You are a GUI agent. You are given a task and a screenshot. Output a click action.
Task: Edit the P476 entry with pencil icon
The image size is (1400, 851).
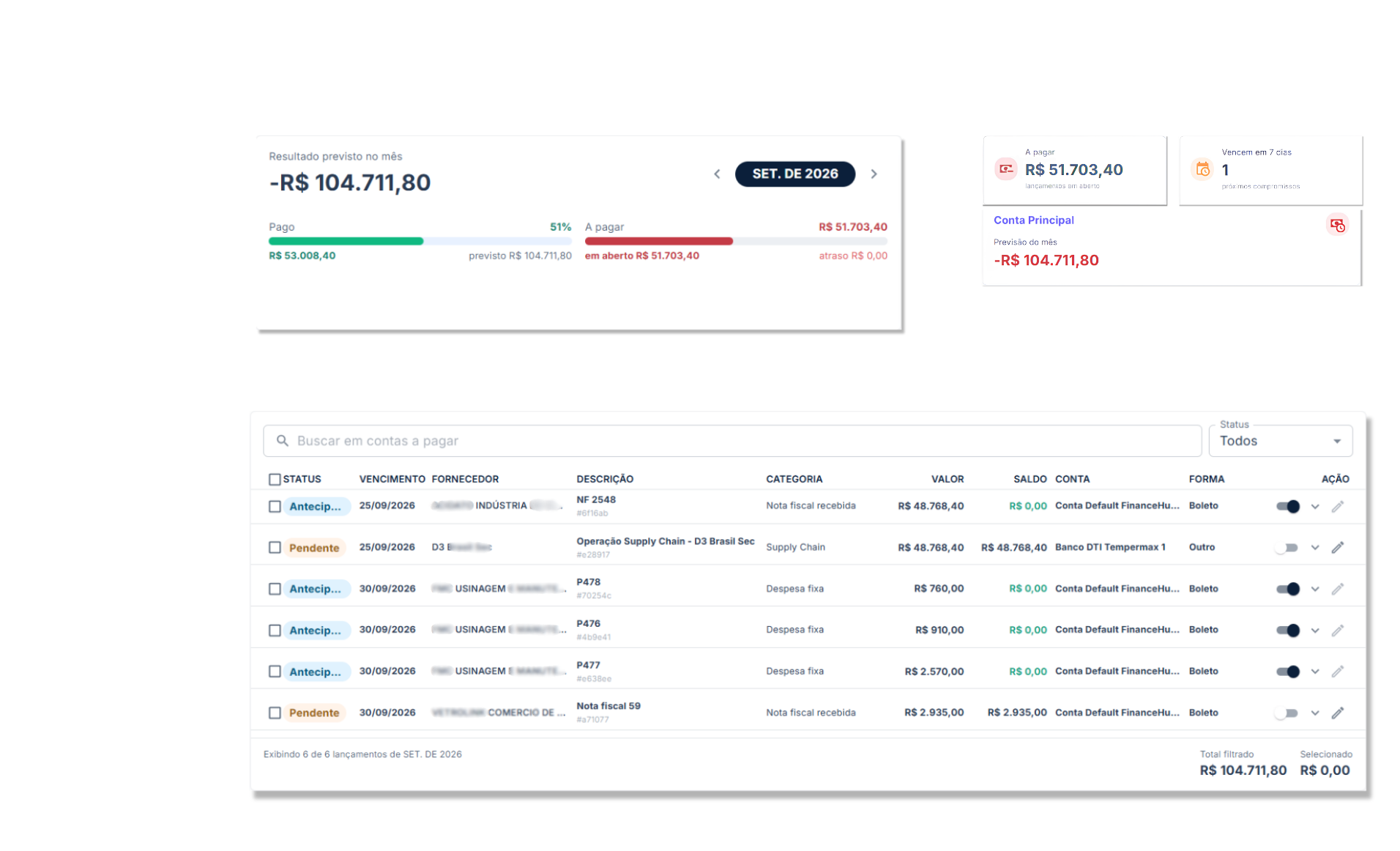coord(1337,630)
